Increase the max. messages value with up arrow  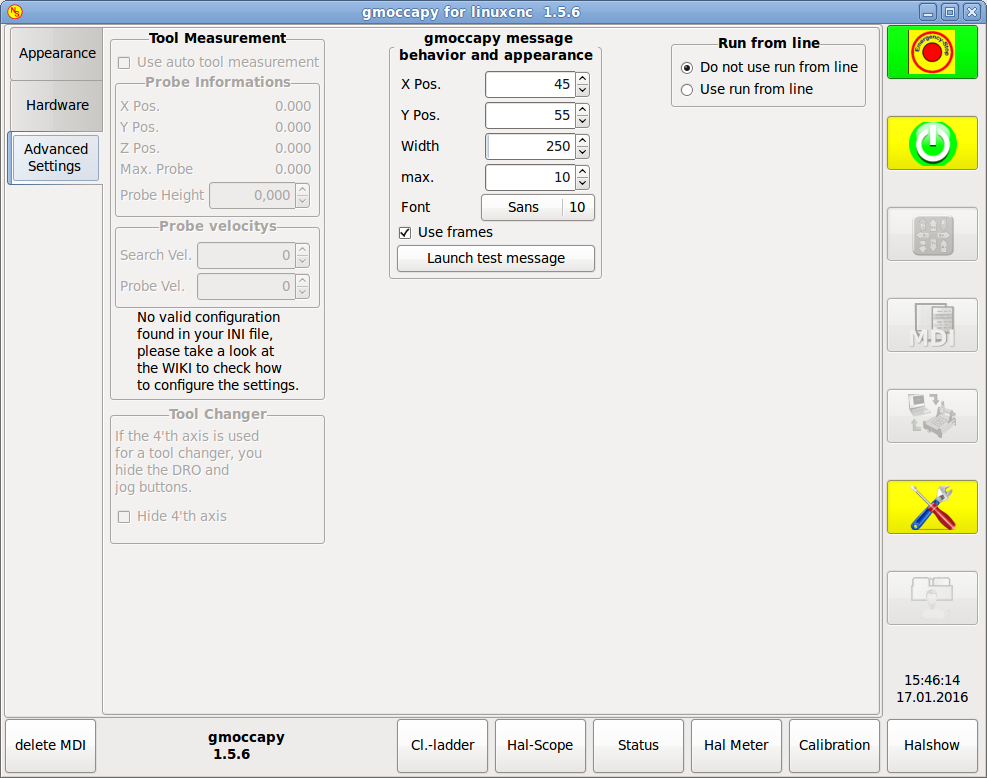[582, 172]
